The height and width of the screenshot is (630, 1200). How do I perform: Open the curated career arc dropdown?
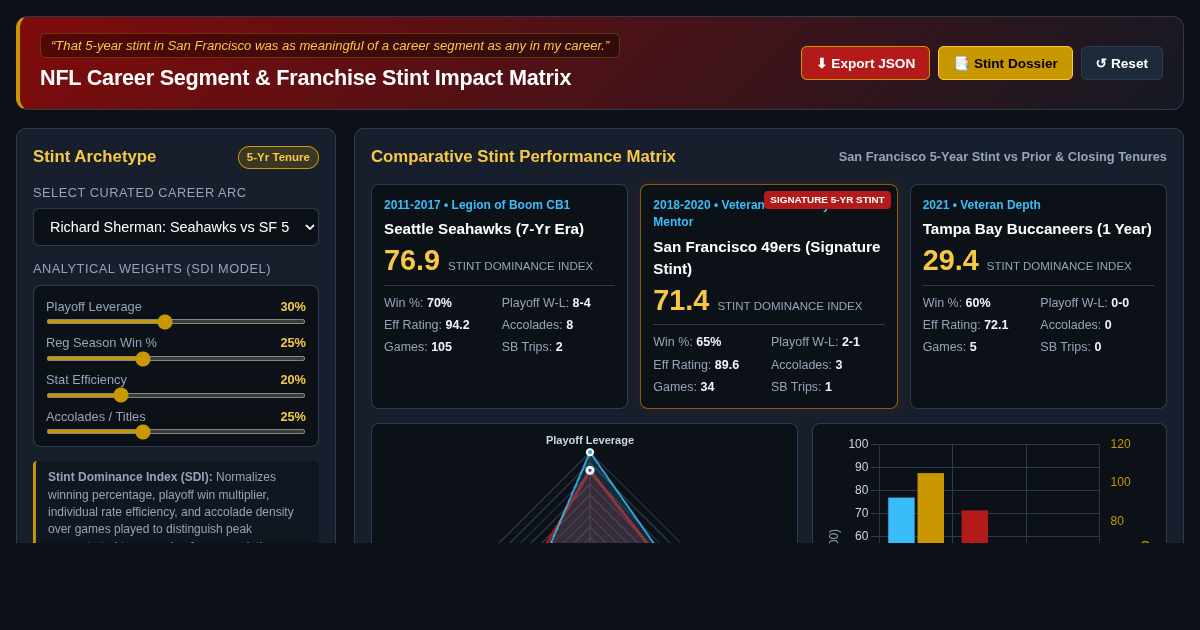pos(176,227)
